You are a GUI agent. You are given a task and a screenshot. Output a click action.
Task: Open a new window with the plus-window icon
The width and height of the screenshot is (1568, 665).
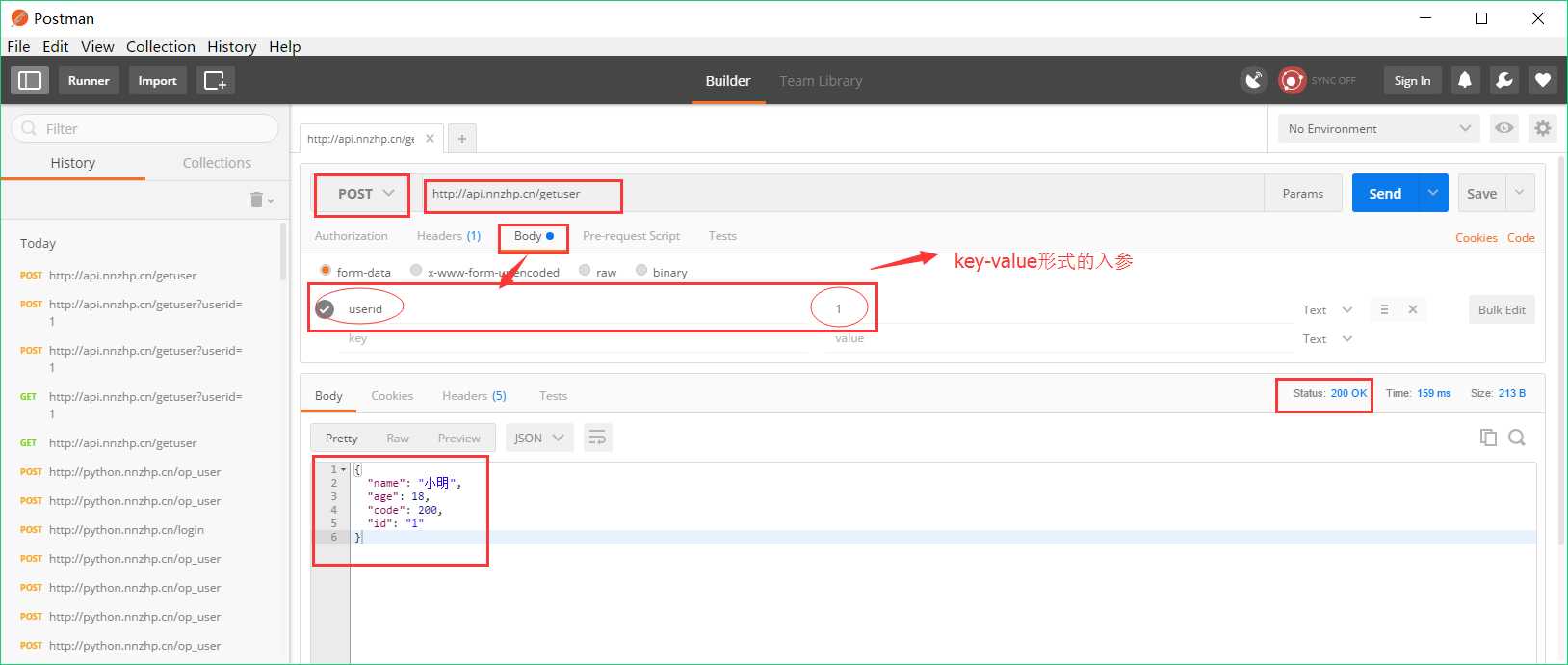[216, 80]
